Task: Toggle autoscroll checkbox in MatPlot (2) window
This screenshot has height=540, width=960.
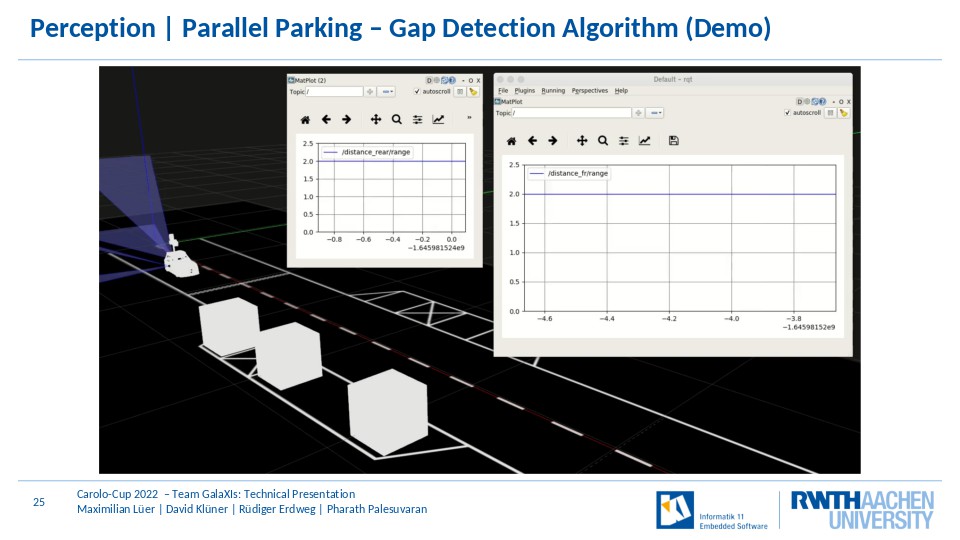Action: pos(417,92)
